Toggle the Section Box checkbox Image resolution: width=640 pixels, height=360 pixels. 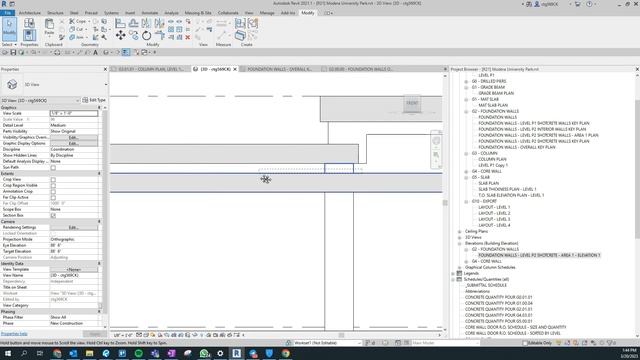[53, 215]
